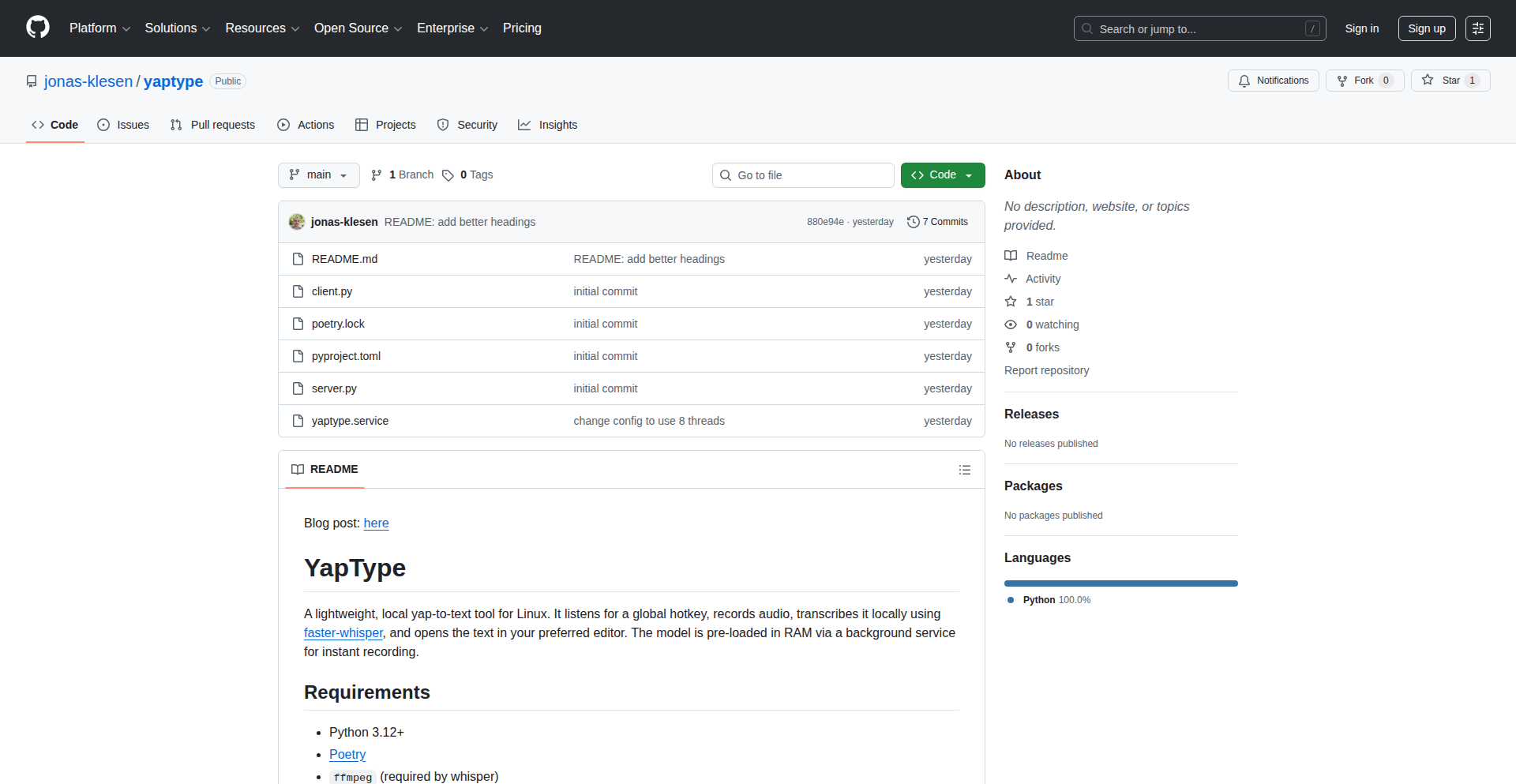Open the Pricing menu item
The width and height of the screenshot is (1516, 784).
pyautogui.click(x=522, y=28)
